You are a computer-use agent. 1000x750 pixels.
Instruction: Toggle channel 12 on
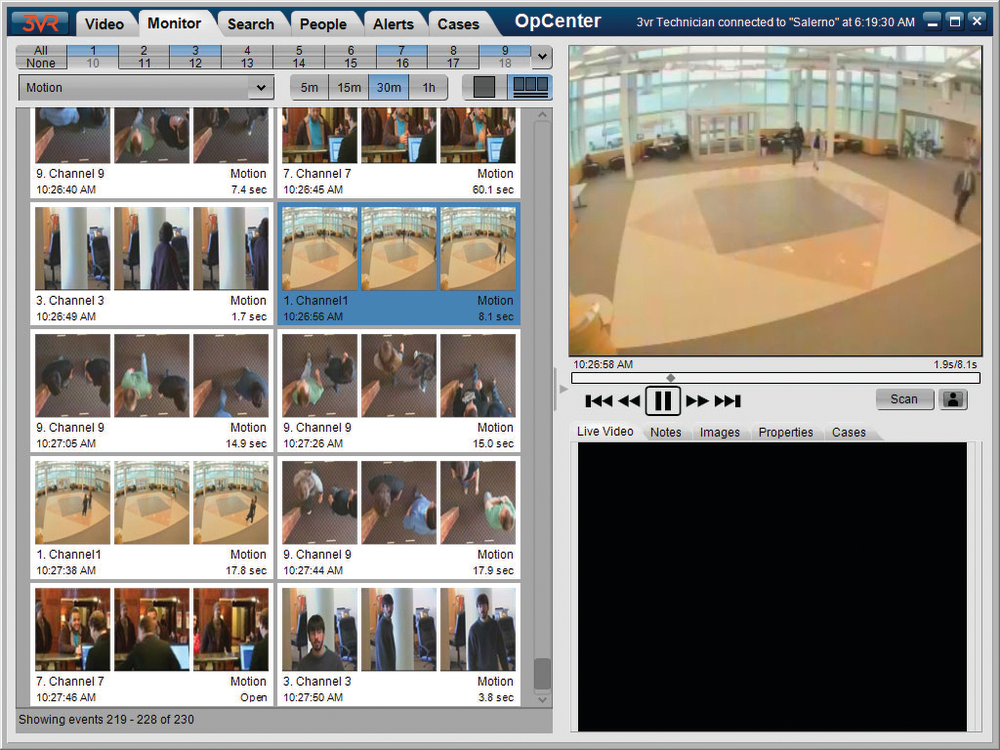pyautogui.click(x=194, y=62)
